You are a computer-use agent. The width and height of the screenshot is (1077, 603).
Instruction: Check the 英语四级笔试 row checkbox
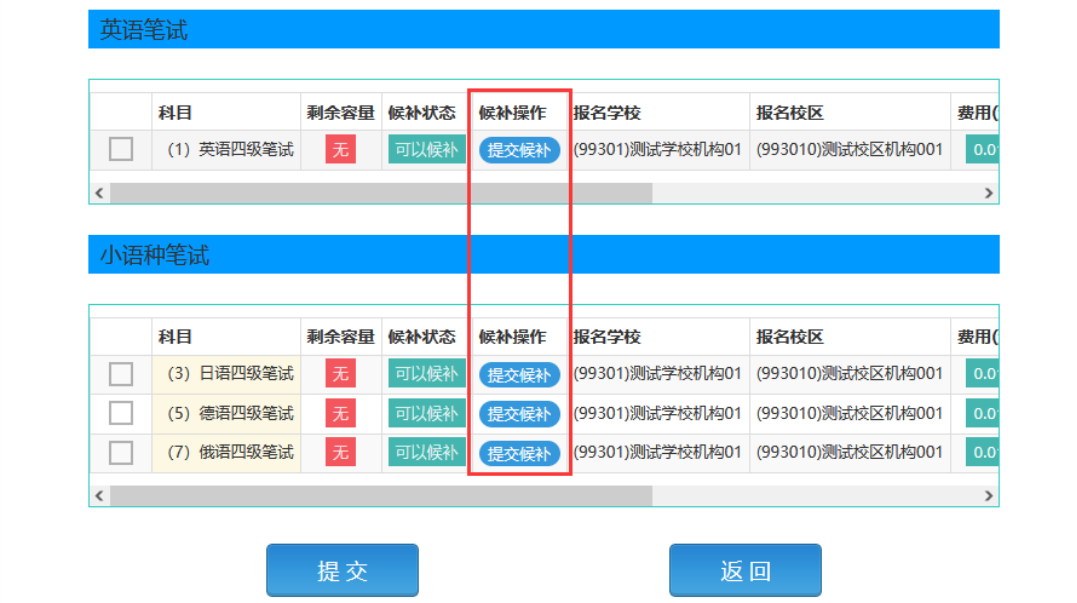click(121, 150)
